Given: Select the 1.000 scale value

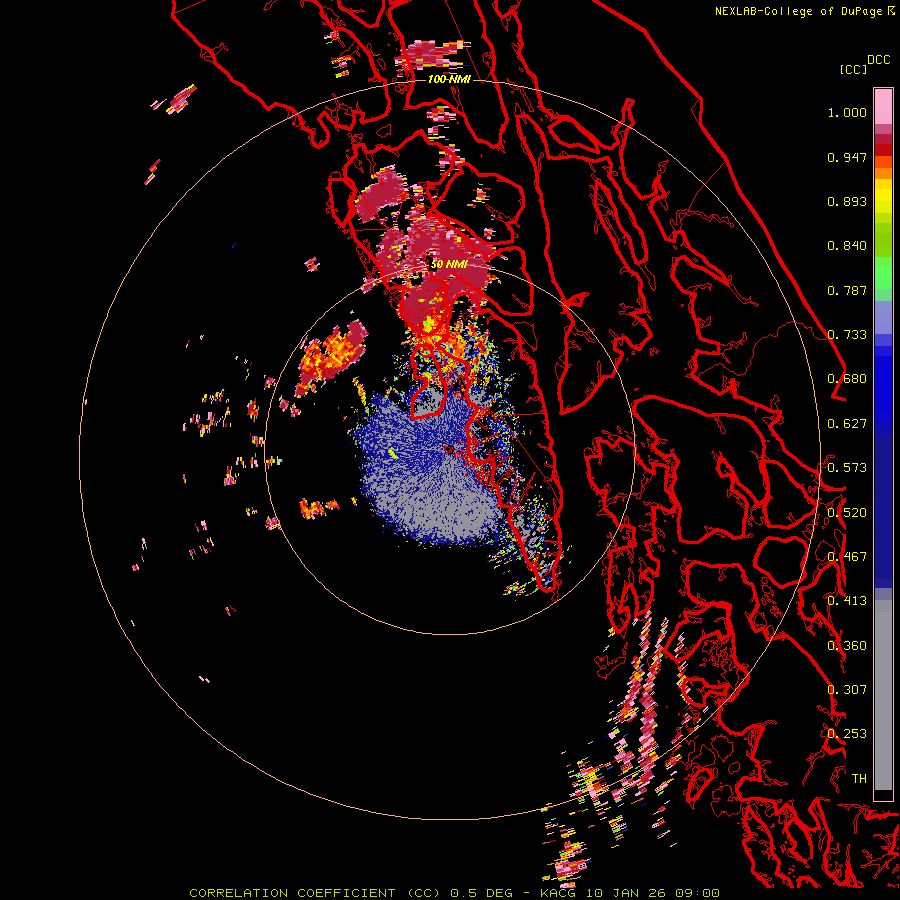Looking at the screenshot, I should point(847,112).
